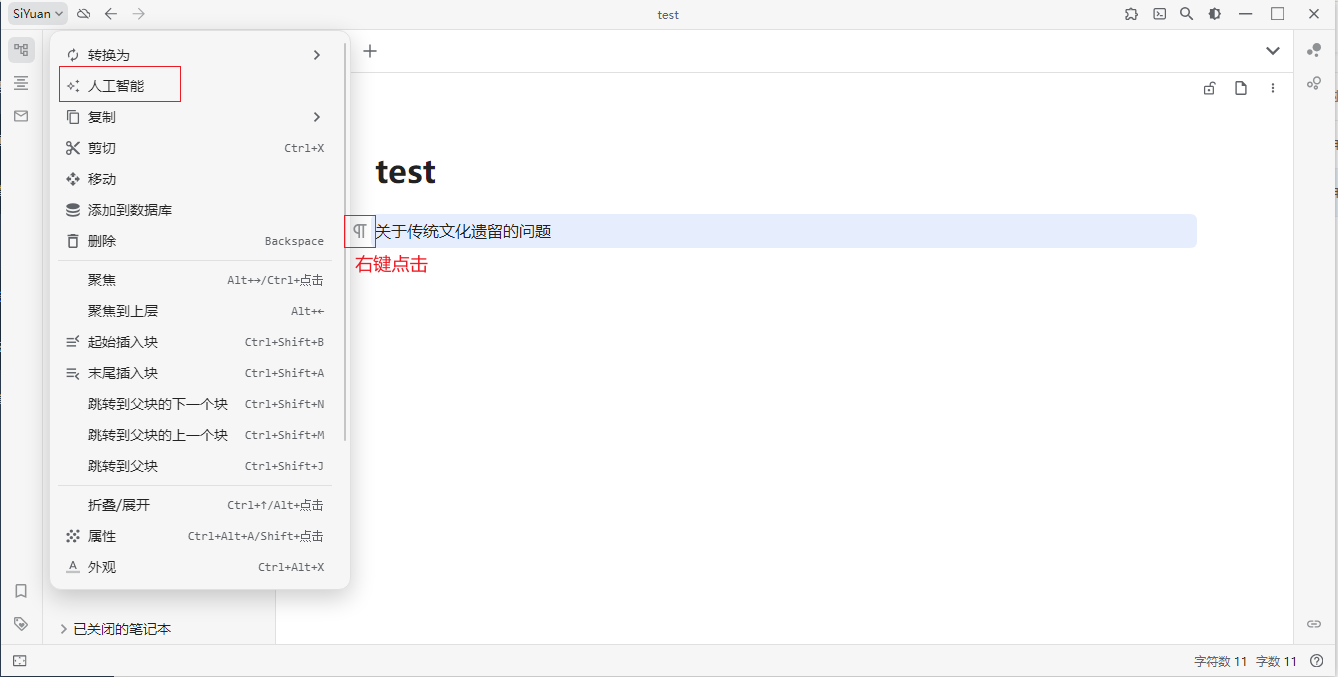Open the Inbox envelope icon in left dock
The image size is (1338, 677).
[x=21, y=116]
